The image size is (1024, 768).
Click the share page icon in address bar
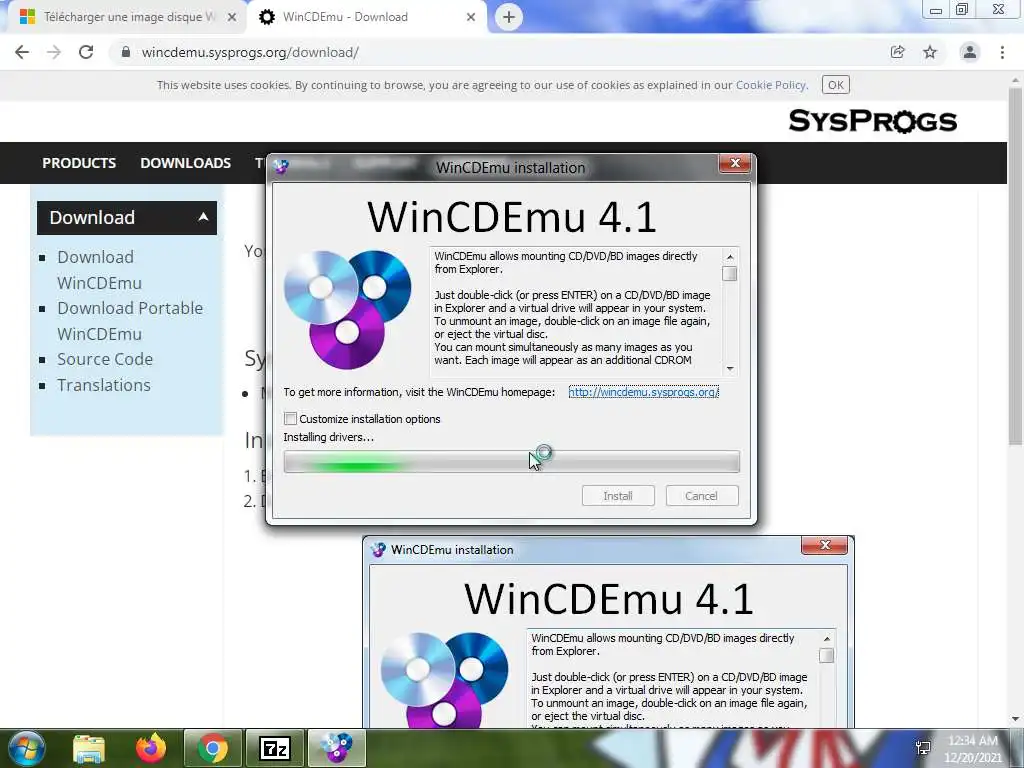click(x=897, y=52)
